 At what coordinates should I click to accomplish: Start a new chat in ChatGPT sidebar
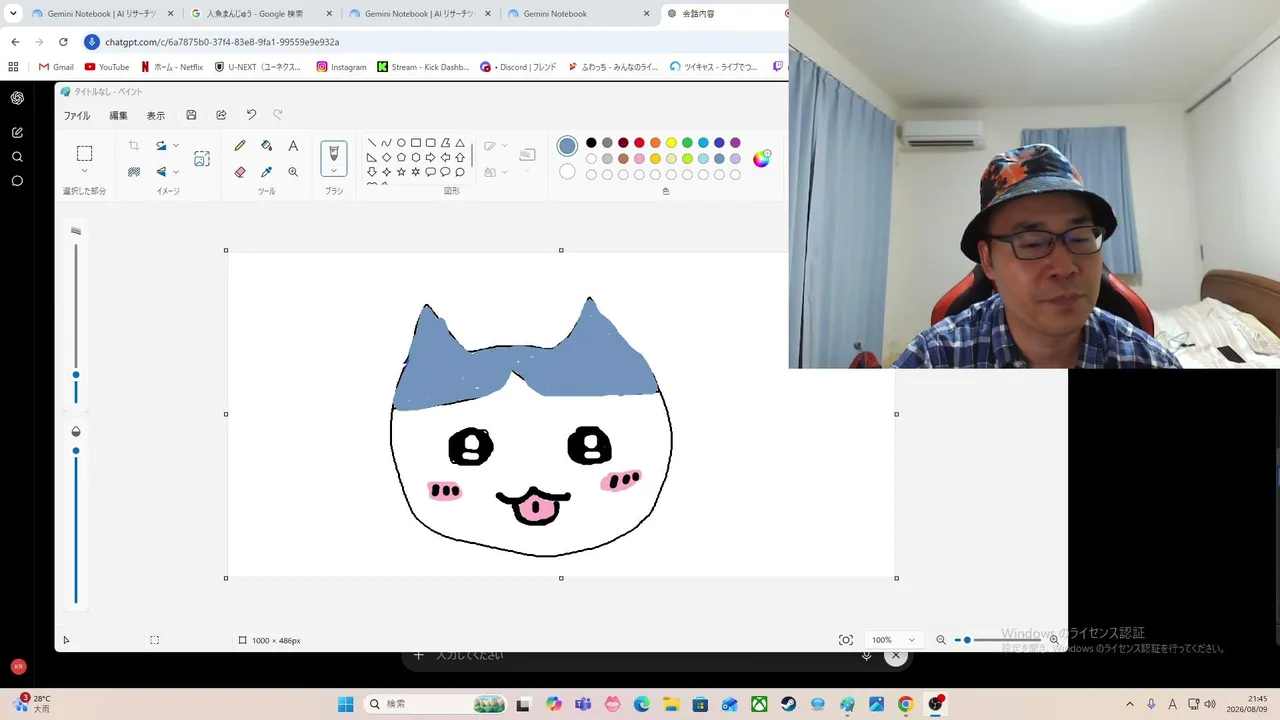[17, 132]
